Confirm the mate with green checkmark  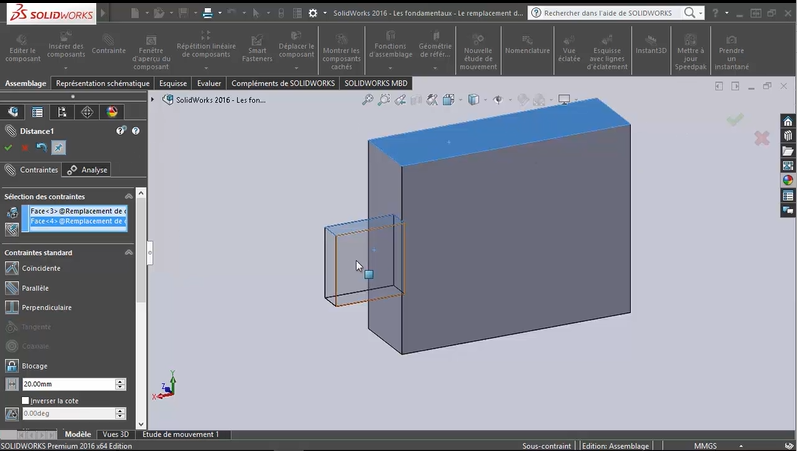[9, 148]
